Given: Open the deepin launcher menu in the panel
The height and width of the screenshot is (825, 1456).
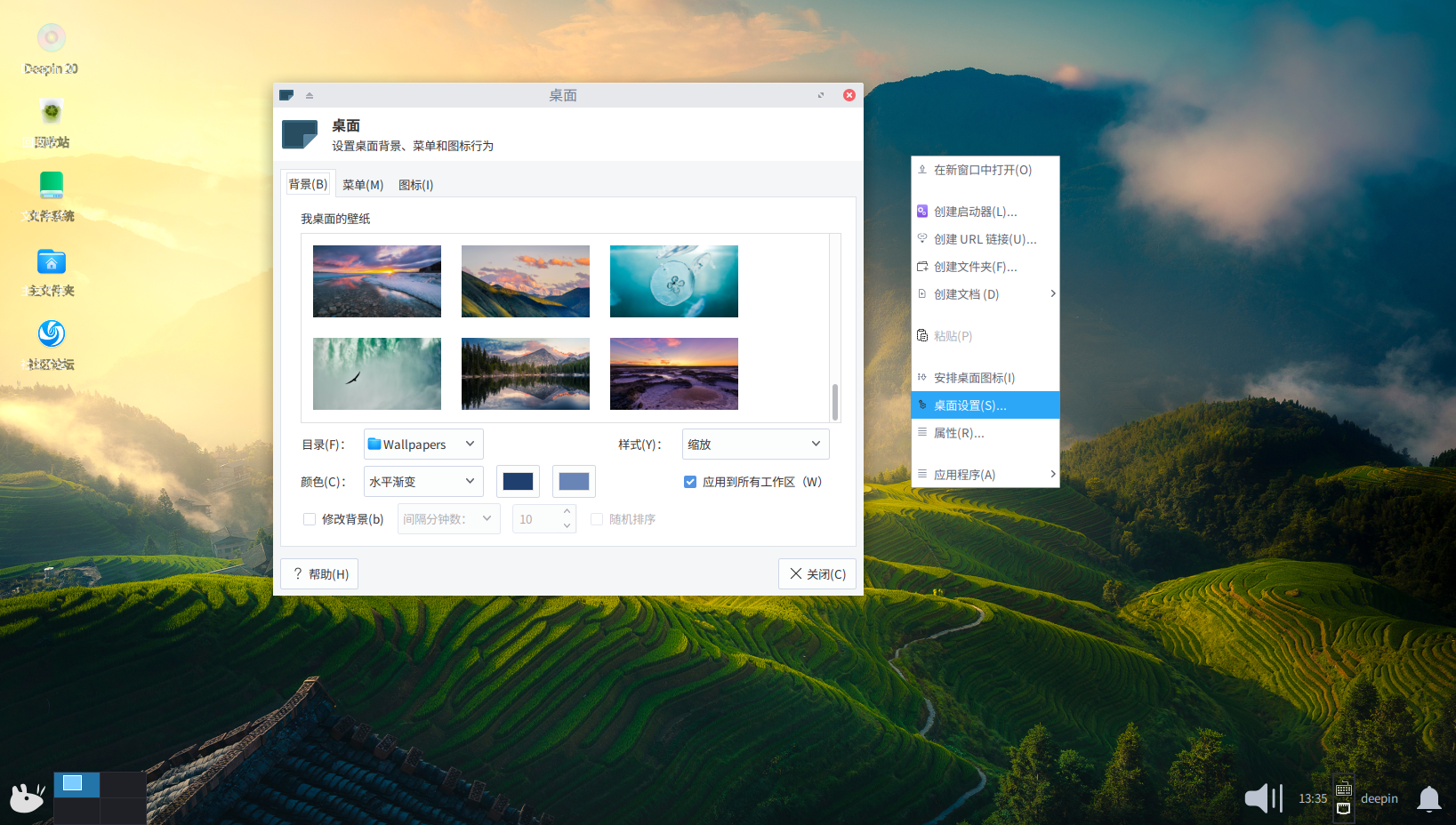Looking at the screenshot, I should 27,797.
